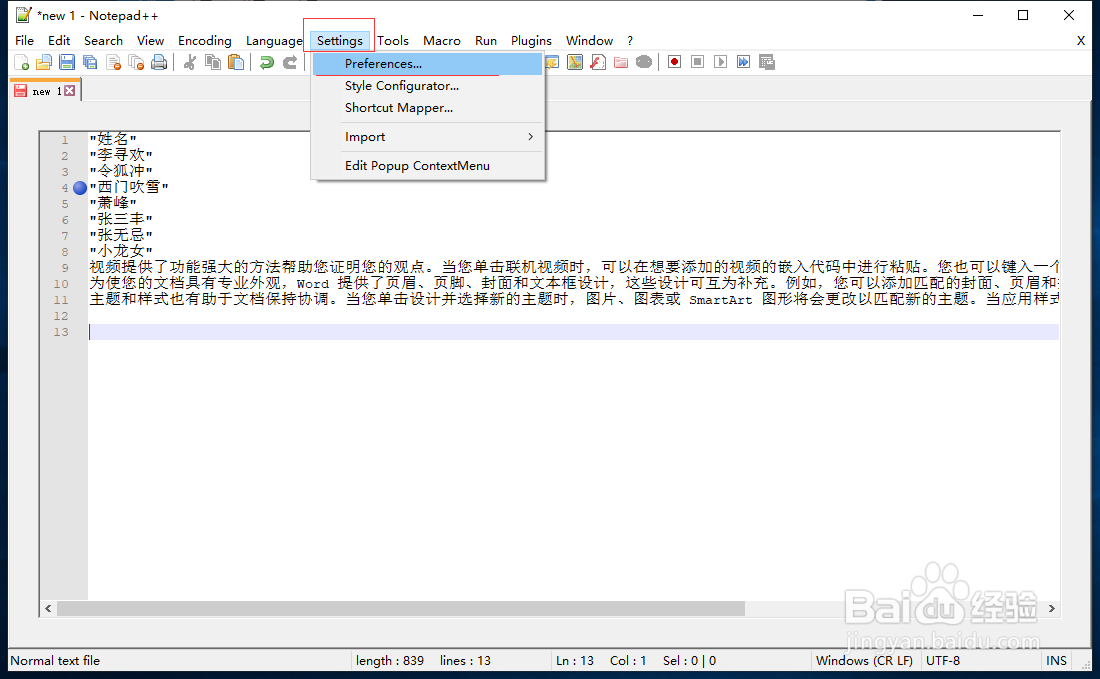Toggle the INS insert mode indicator
This screenshot has width=1100, height=679.
point(1056,661)
